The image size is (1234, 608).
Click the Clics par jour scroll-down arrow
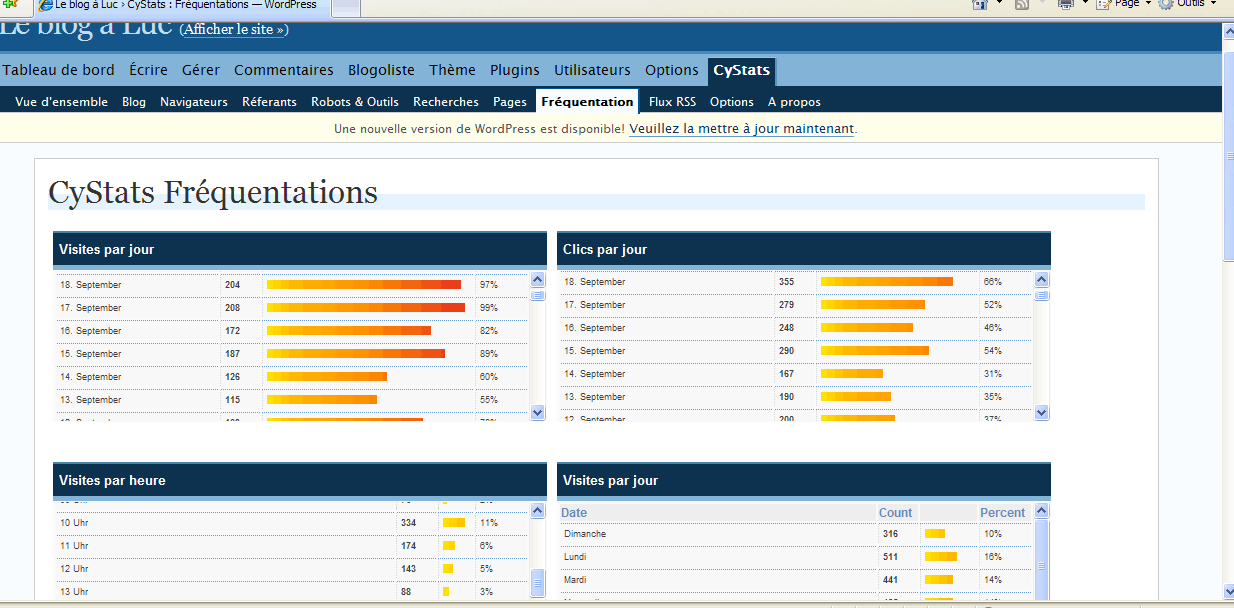pyautogui.click(x=1042, y=412)
